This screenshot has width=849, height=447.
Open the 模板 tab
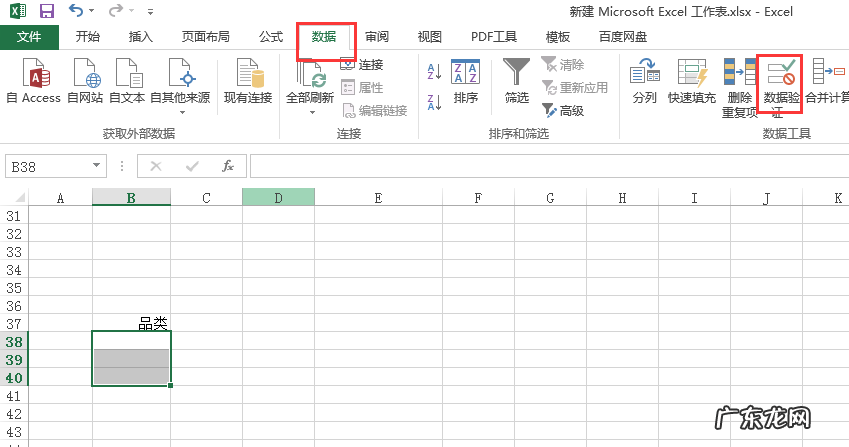[x=558, y=37]
